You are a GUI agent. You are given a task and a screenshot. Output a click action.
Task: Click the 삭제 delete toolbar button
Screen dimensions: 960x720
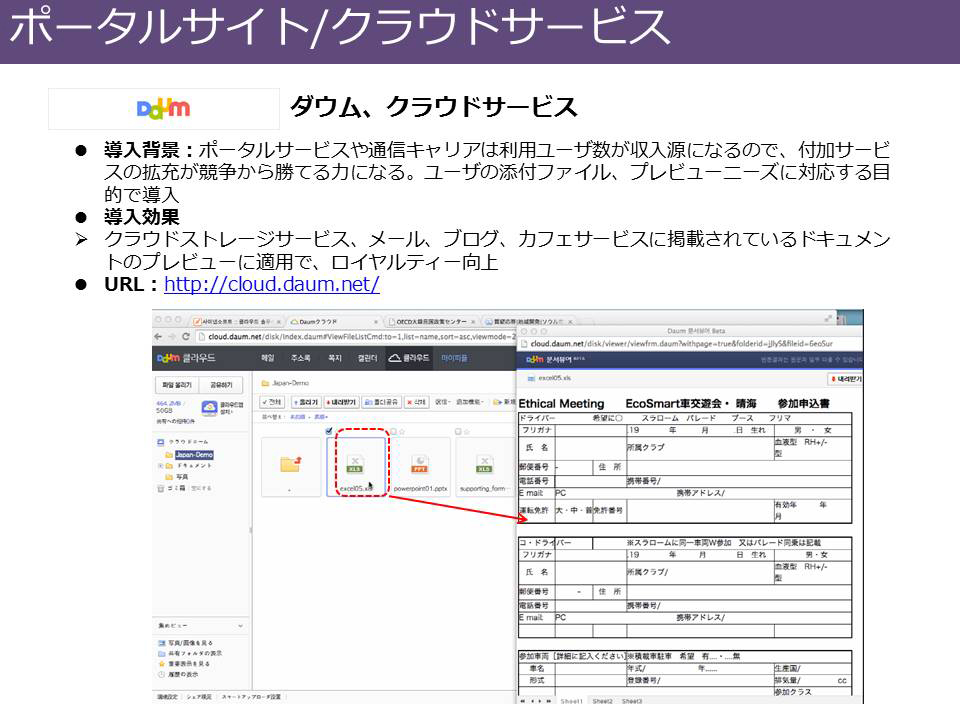point(417,402)
